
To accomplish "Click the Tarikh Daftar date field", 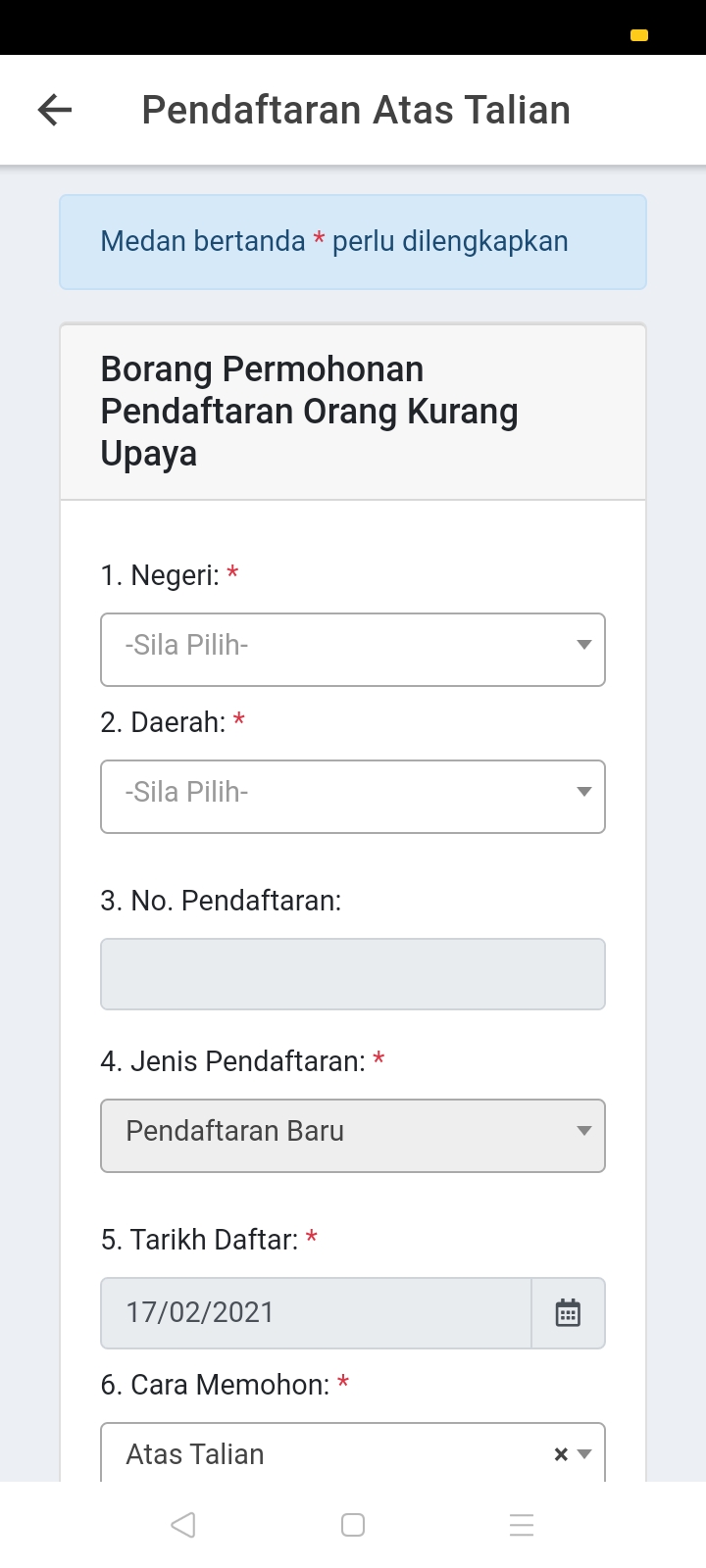I will [x=316, y=1313].
